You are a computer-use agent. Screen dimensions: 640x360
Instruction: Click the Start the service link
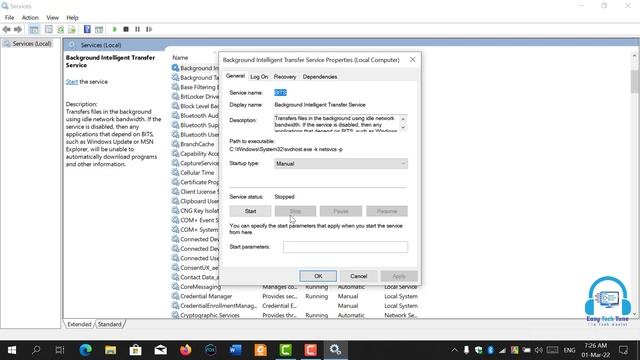point(72,82)
